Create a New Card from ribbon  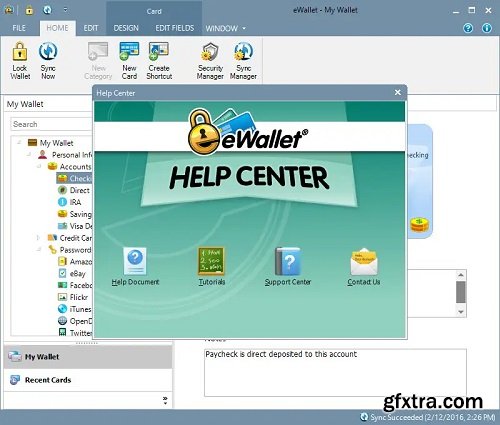pos(129,61)
